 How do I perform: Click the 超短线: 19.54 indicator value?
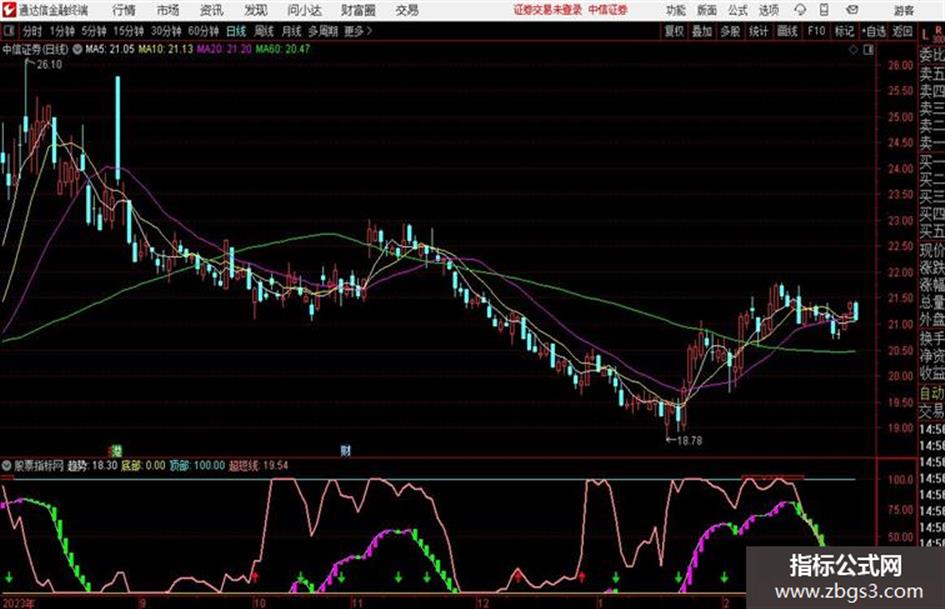[x=259, y=466]
